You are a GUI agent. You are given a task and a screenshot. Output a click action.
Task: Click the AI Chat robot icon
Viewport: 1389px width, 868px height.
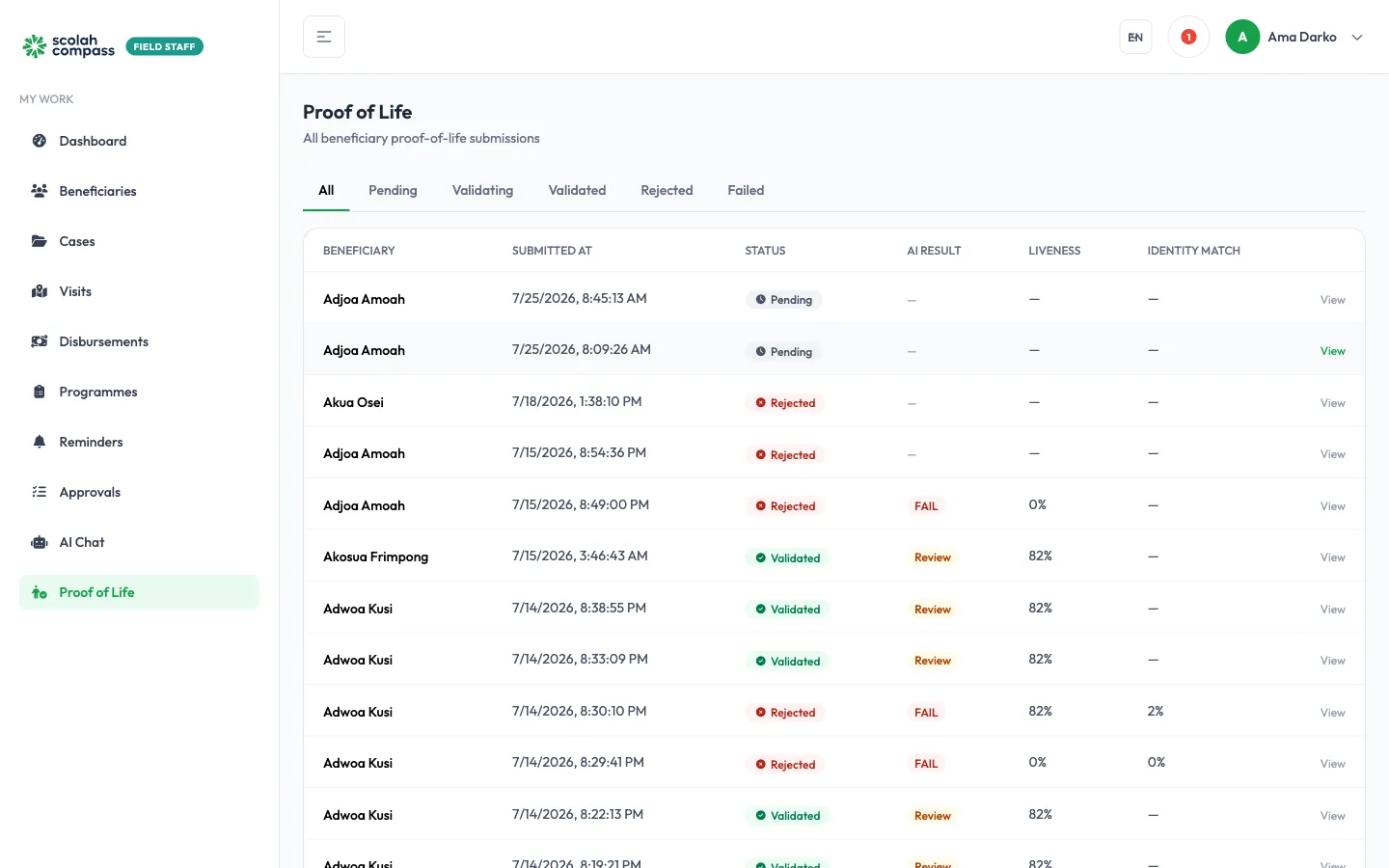[x=40, y=542]
